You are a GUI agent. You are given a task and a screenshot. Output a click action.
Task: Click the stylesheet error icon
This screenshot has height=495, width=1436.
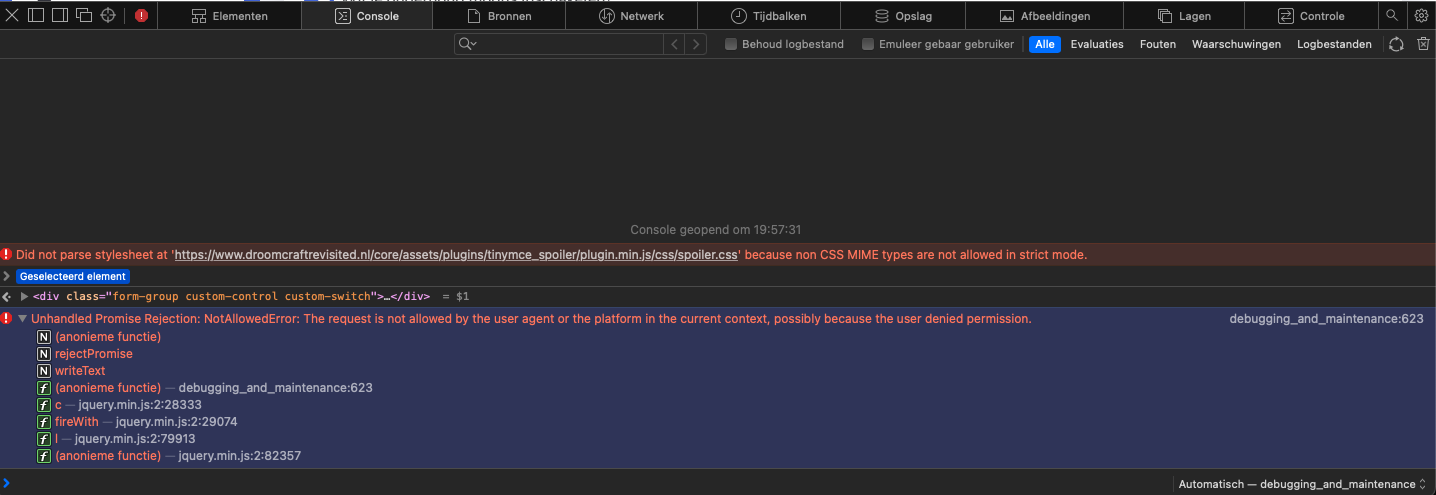(7, 254)
